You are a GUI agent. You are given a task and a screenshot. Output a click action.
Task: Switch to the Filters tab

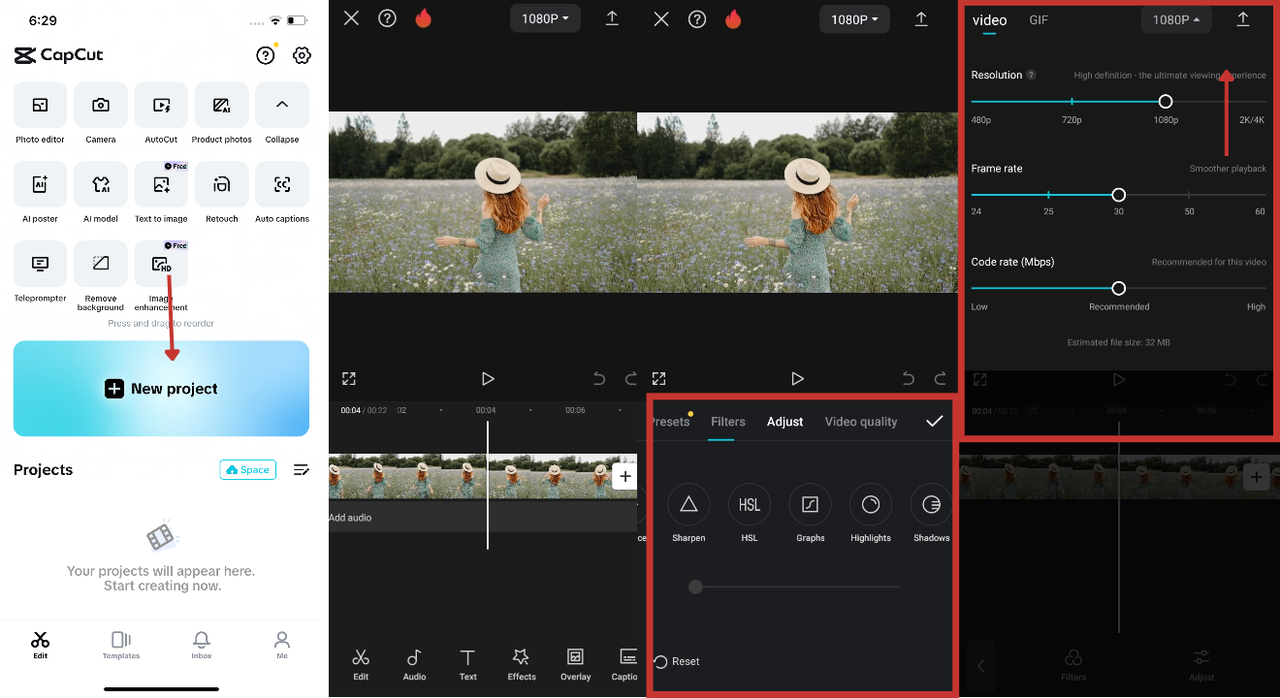[x=728, y=422]
